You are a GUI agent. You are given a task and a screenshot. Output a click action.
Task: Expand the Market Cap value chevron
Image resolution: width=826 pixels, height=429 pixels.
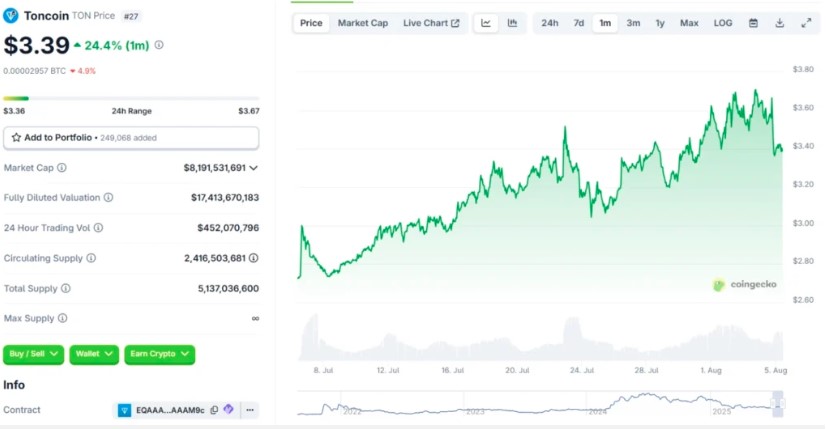click(x=253, y=168)
